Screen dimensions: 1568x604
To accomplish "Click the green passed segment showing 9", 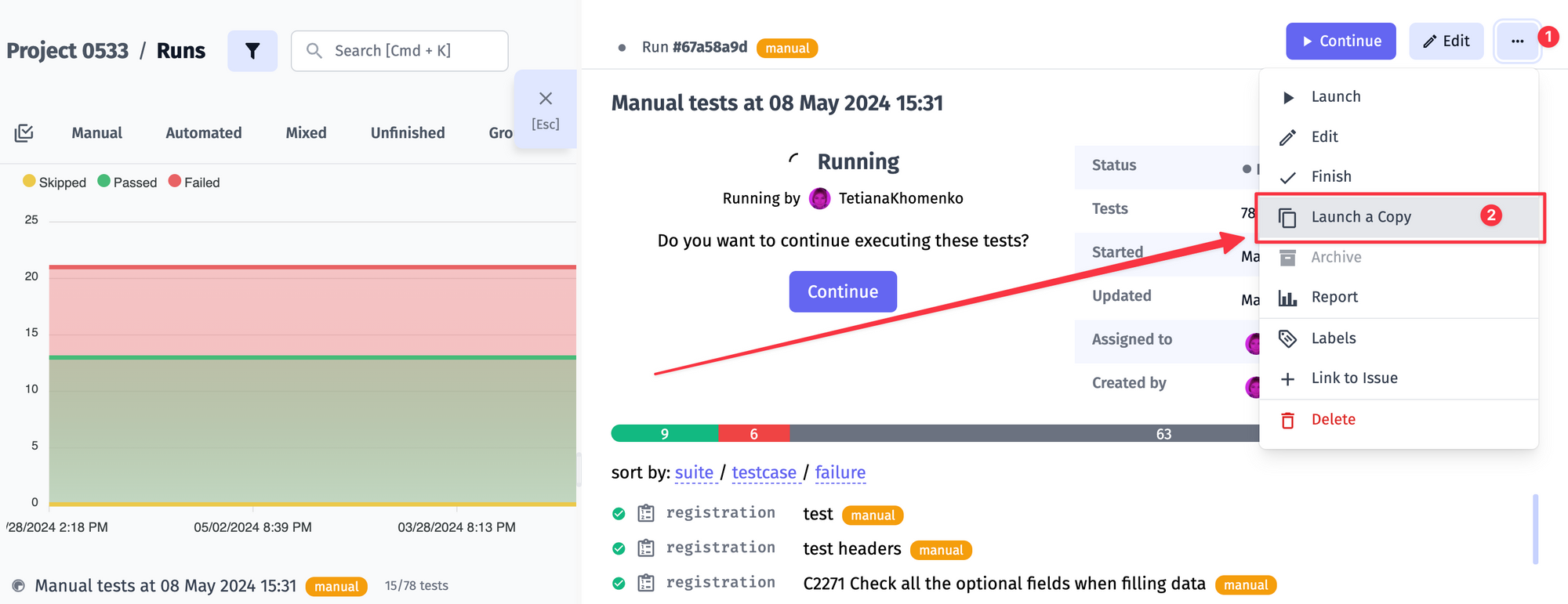I will [665, 434].
